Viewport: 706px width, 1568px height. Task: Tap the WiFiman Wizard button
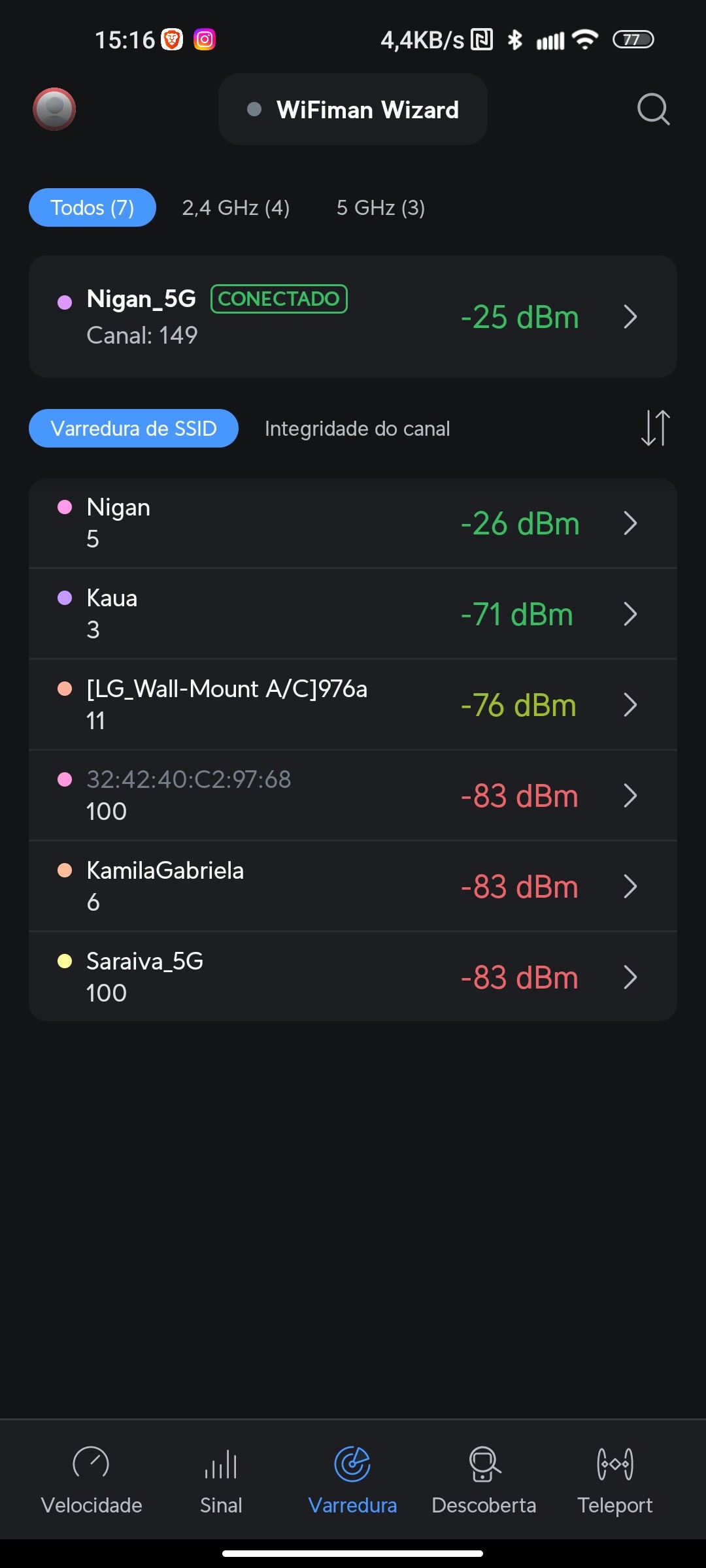coord(353,110)
